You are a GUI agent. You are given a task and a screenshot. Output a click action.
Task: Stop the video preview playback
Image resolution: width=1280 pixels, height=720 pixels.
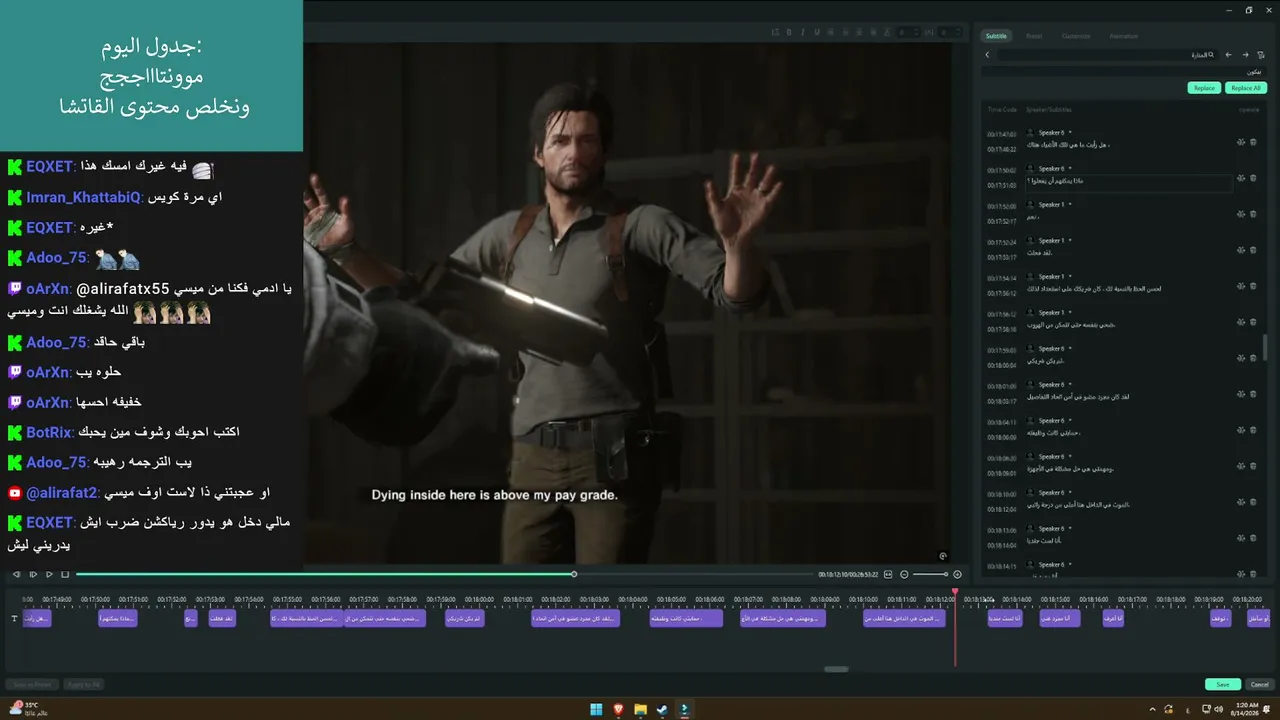(x=65, y=574)
